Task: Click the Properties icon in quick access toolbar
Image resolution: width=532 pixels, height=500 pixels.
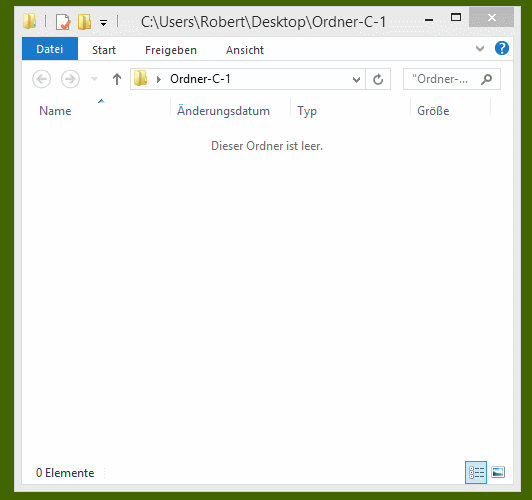Action: tap(63, 22)
